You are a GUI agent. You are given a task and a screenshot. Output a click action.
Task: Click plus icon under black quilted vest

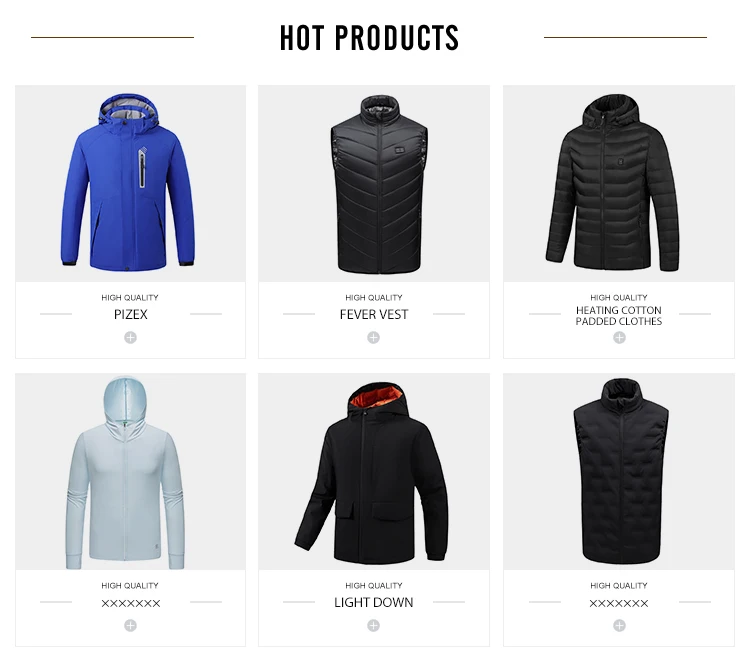click(619, 626)
